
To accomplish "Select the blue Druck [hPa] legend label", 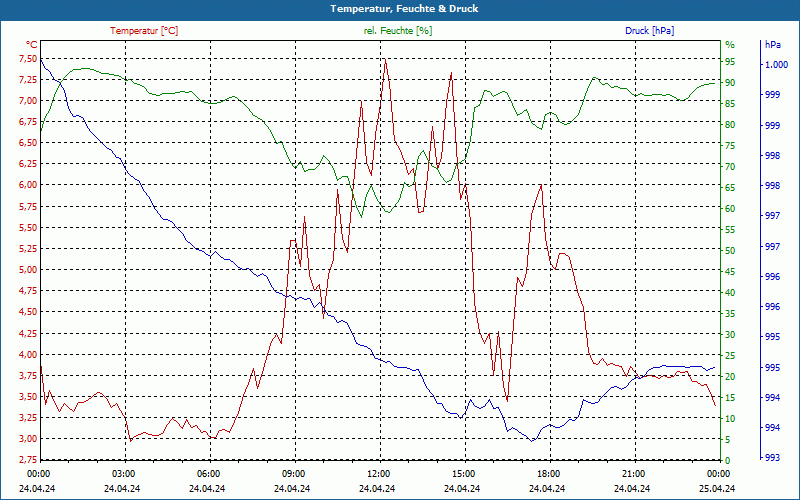I will click(x=649, y=31).
